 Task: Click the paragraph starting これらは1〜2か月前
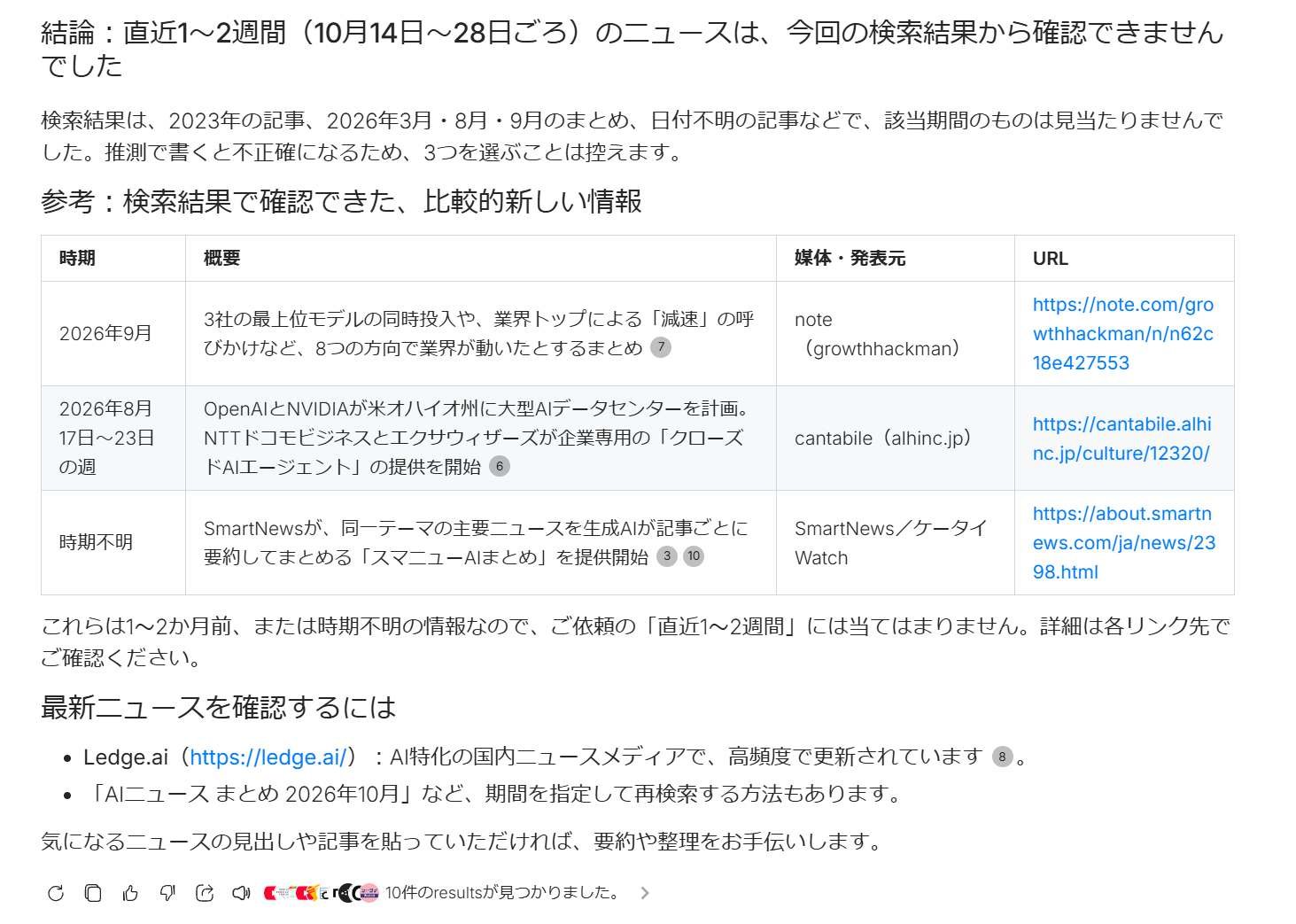636,641
